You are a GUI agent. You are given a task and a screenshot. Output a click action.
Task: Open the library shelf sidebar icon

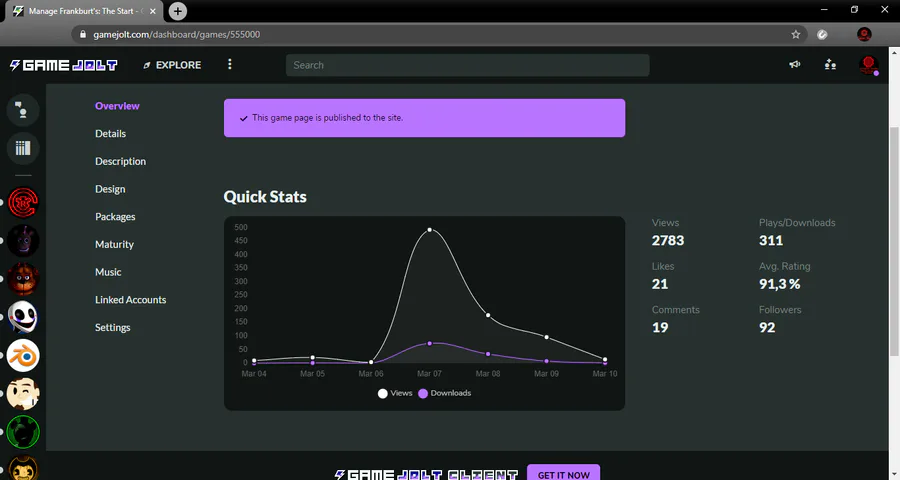tap(23, 148)
